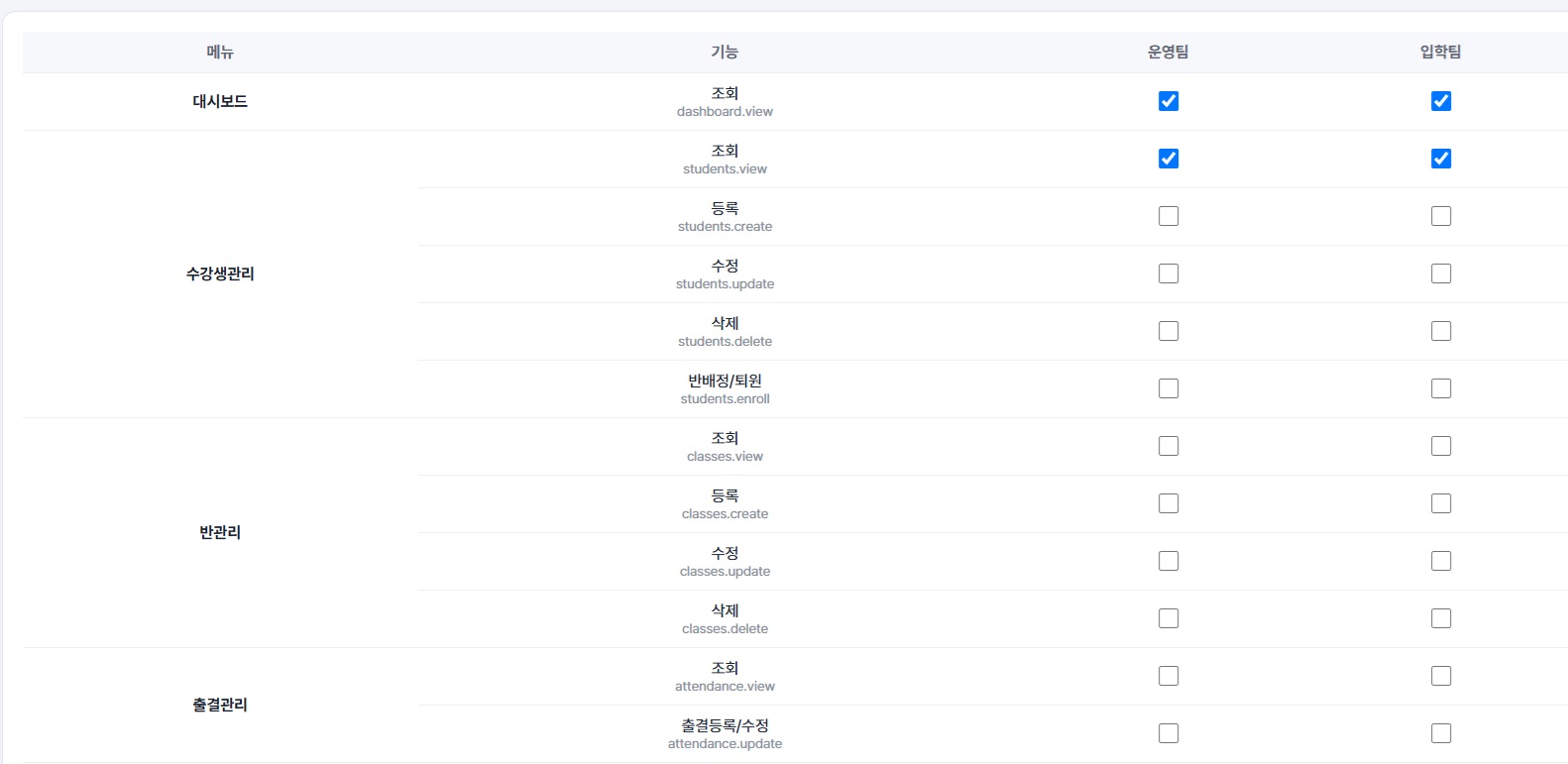Viewport: 1568px width, 764px height.
Task: Check students.update box under 입학팀
Action: pyautogui.click(x=1441, y=273)
